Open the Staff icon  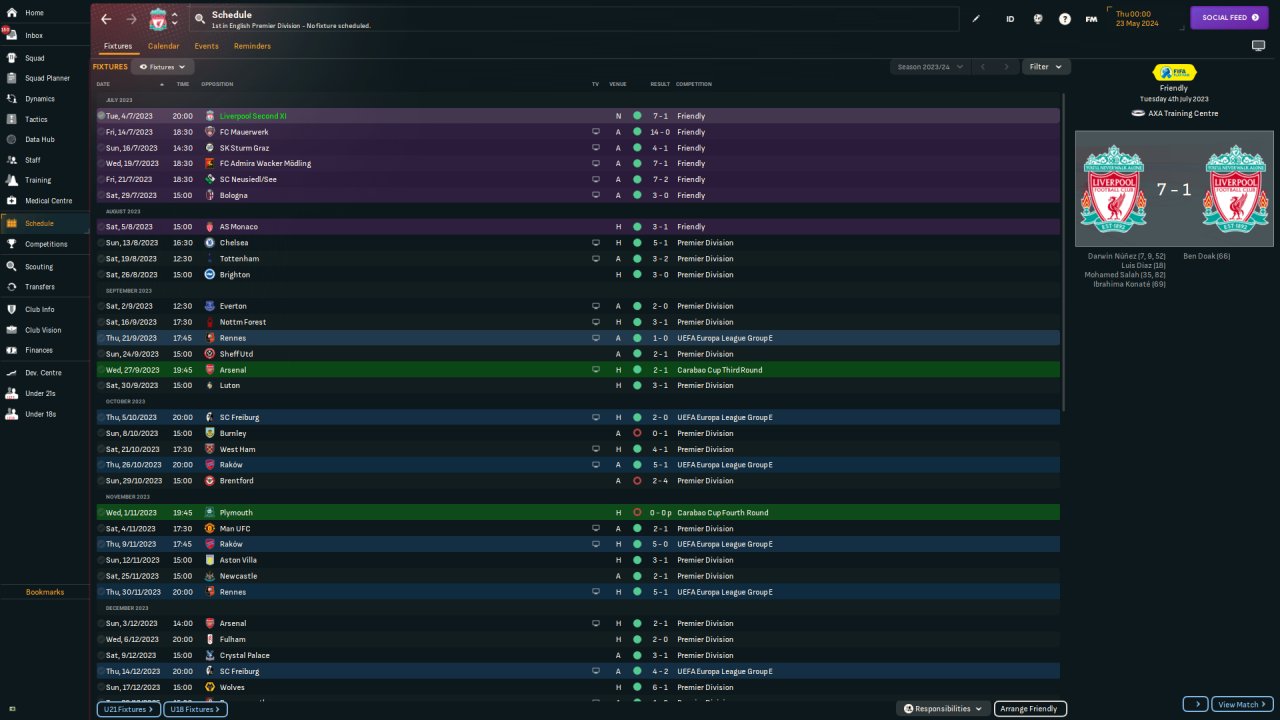(x=12, y=160)
